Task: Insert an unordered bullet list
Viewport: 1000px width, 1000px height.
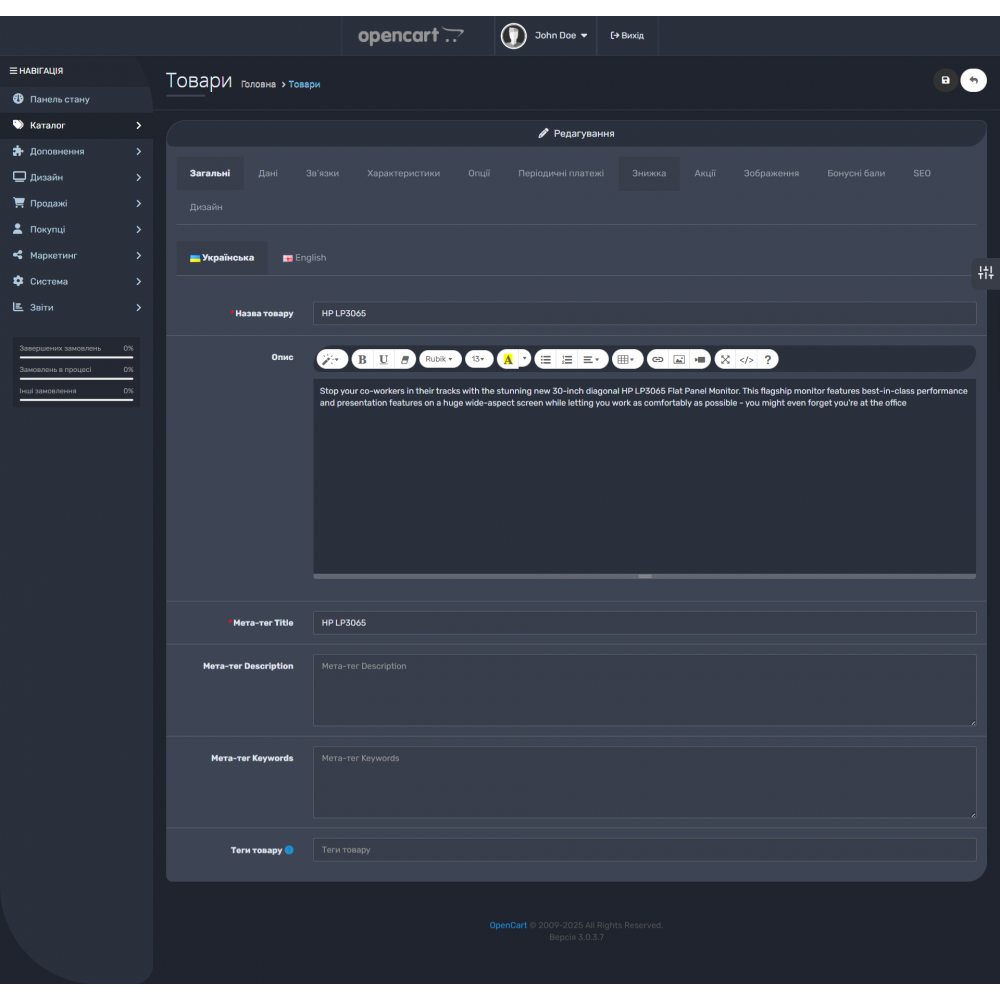Action: coord(546,359)
